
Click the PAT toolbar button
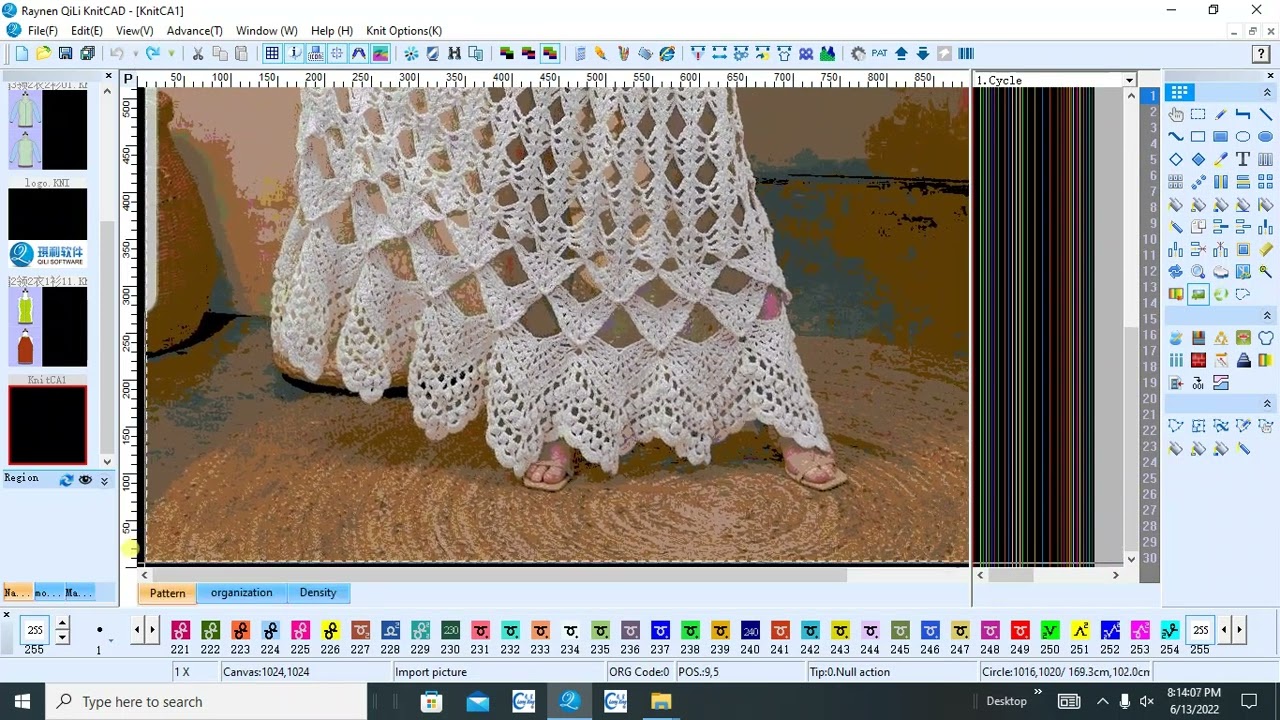[879, 54]
